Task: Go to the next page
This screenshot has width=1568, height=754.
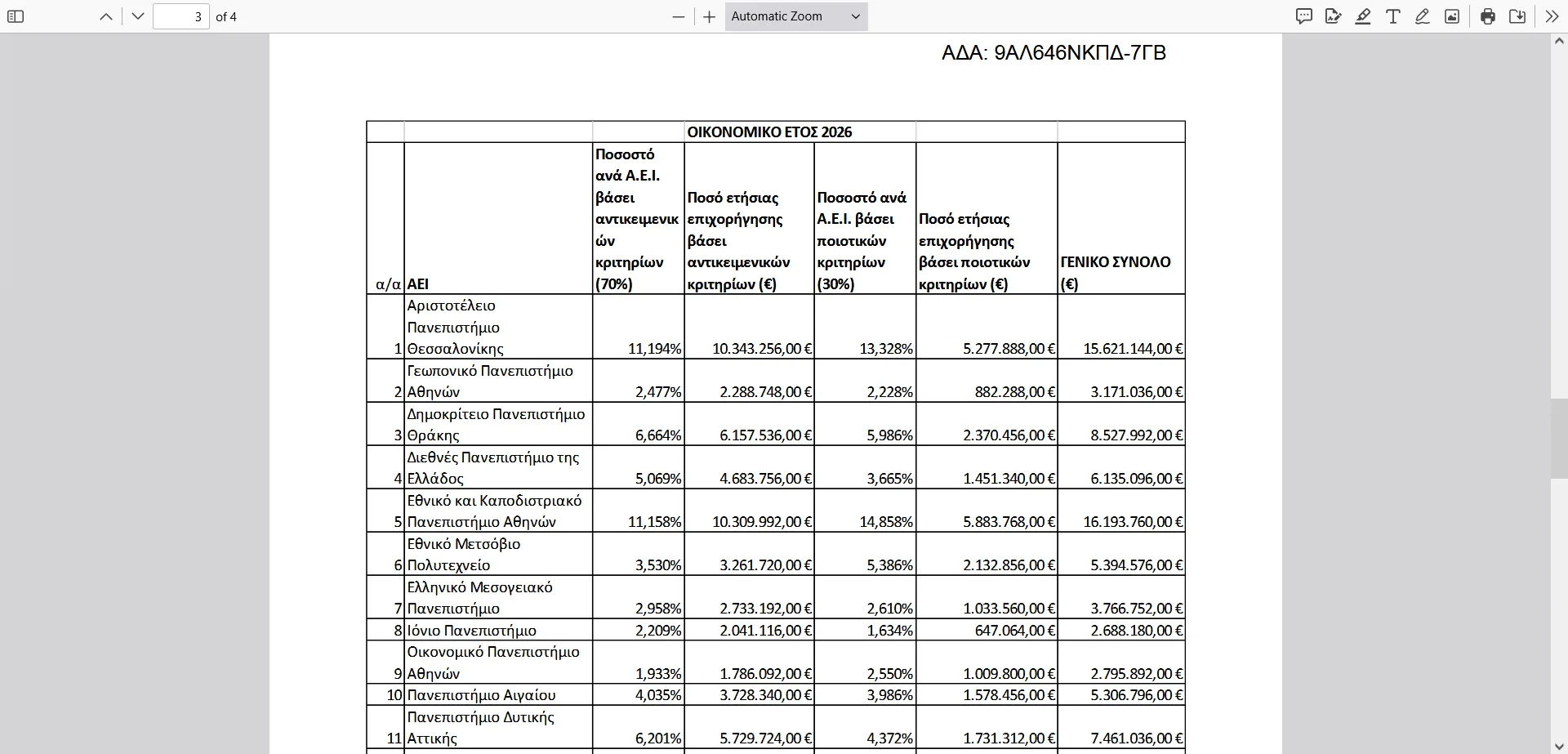Action: pyautogui.click(x=138, y=16)
